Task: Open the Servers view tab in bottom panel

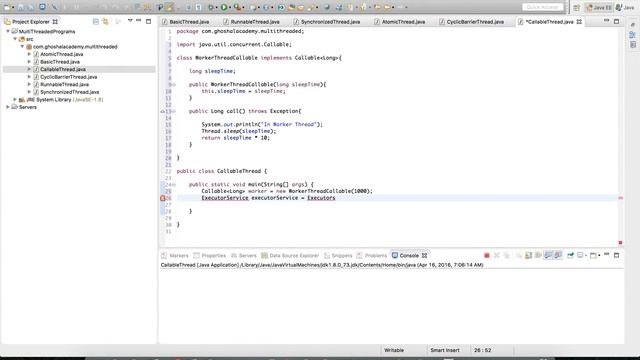Action: (x=244, y=256)
